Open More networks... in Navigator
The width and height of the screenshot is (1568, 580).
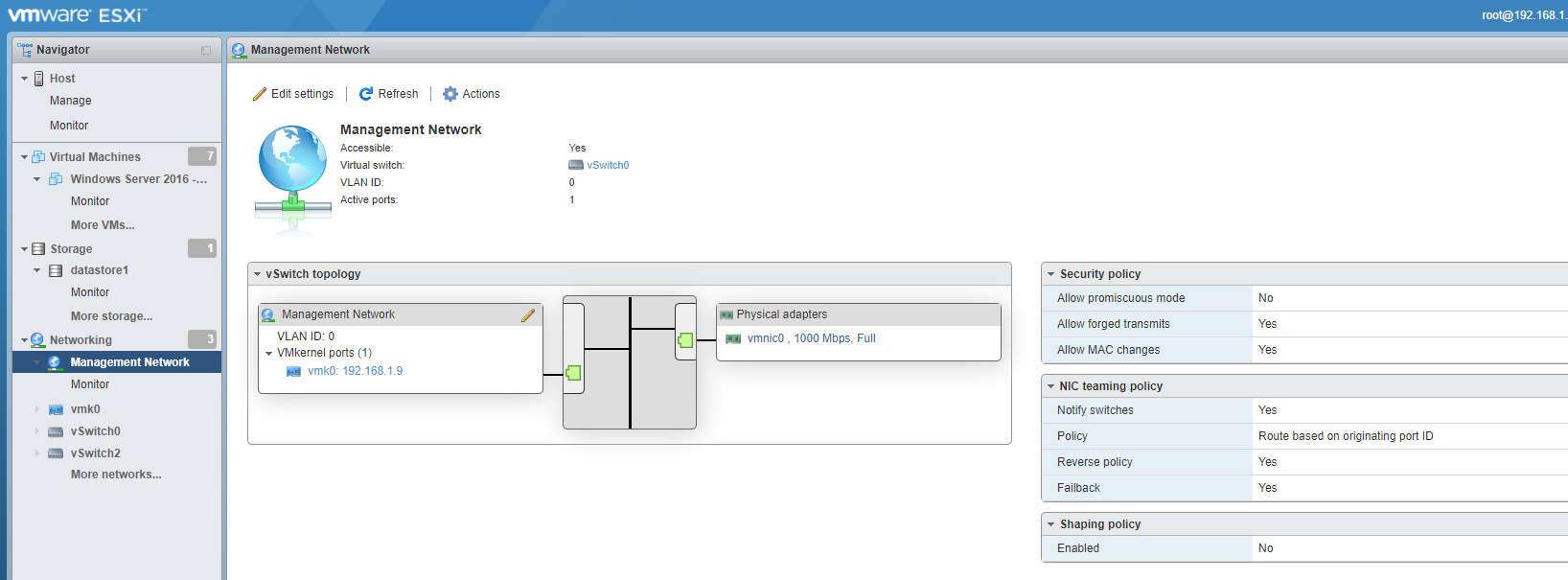pyautogui.click(x=116, y=475)
